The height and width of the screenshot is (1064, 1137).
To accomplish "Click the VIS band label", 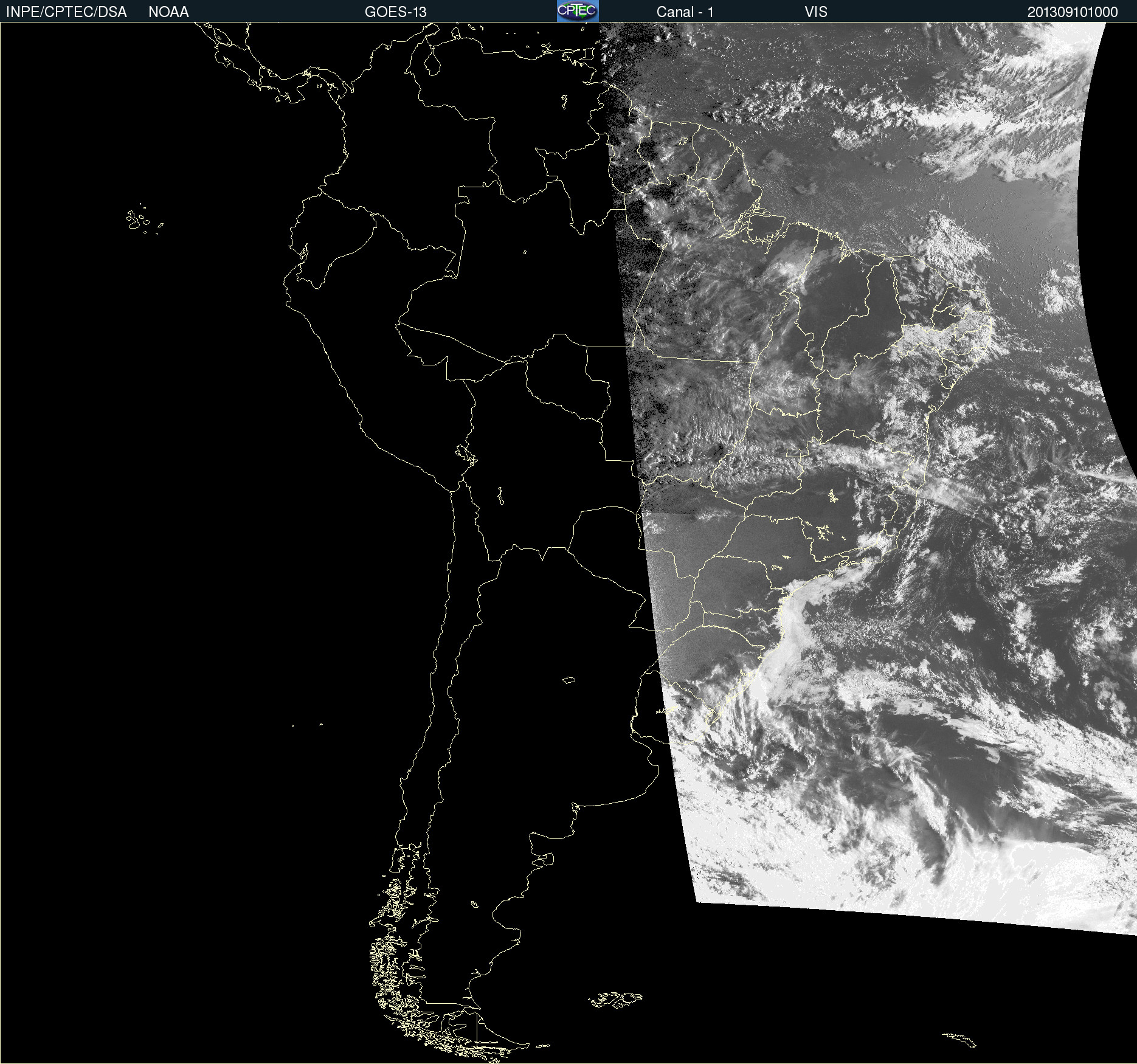I will click(x=816, y=12).
